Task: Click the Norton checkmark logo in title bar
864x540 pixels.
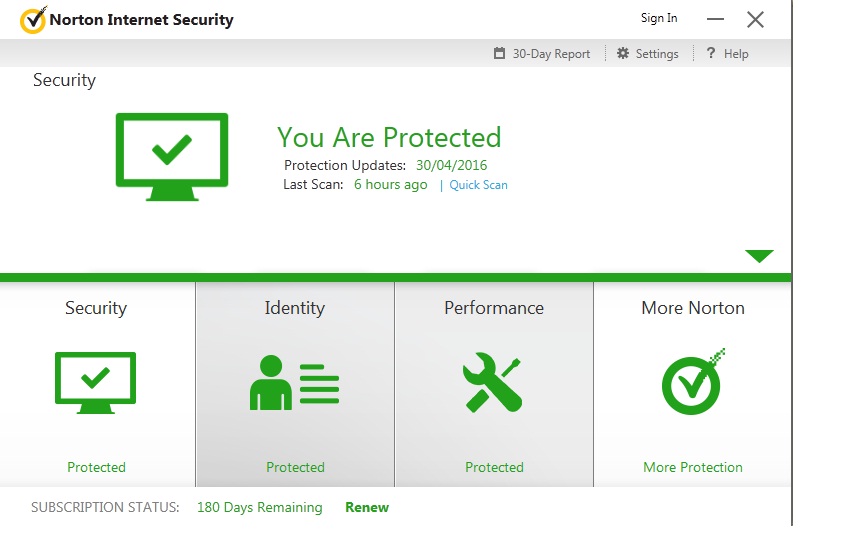Action: [x=33, y=20]
